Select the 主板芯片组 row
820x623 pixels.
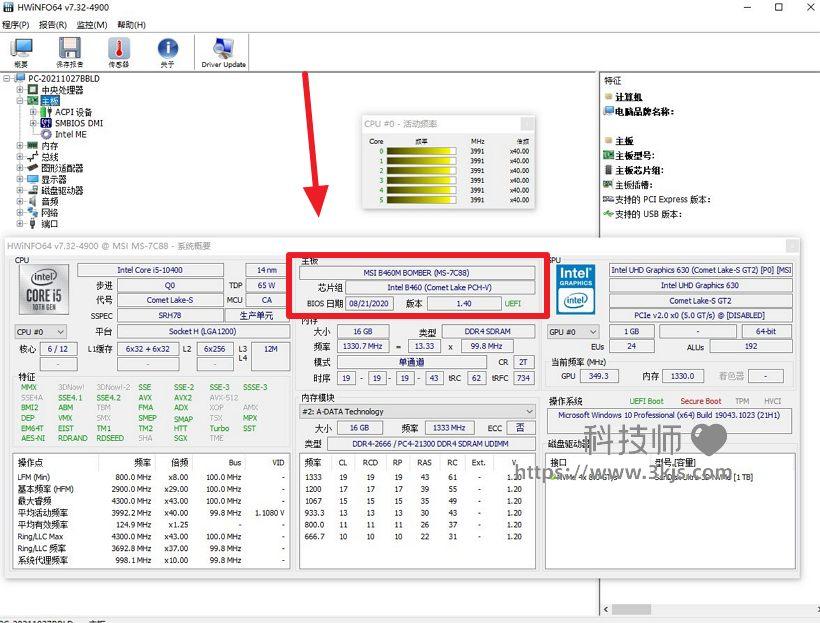click(639, 170)
